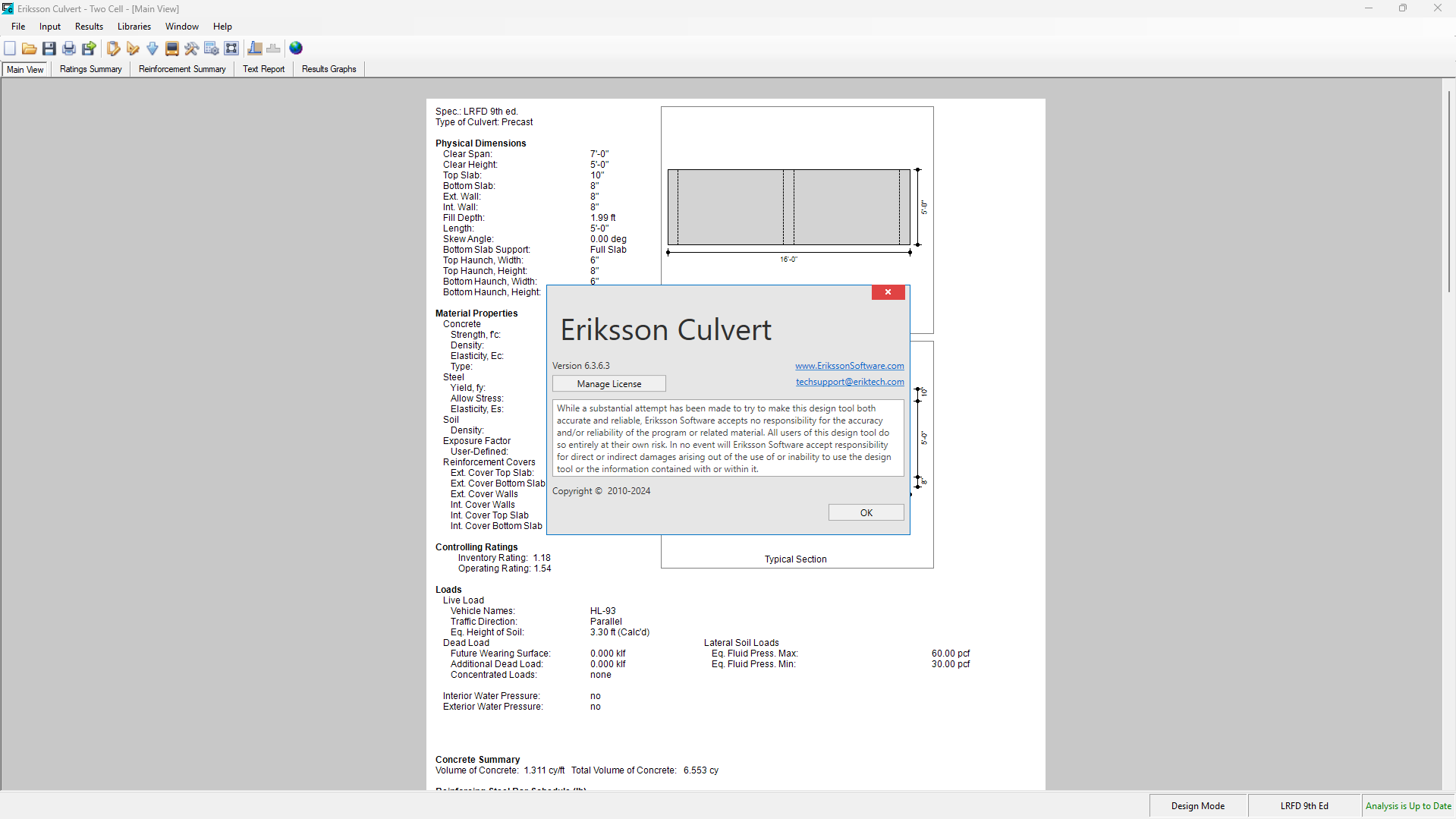Click the Spec.: LRFD 9th ed. line
This screenshot has height=819, width=1456.
pyautogui.click(x=476, y=112)
